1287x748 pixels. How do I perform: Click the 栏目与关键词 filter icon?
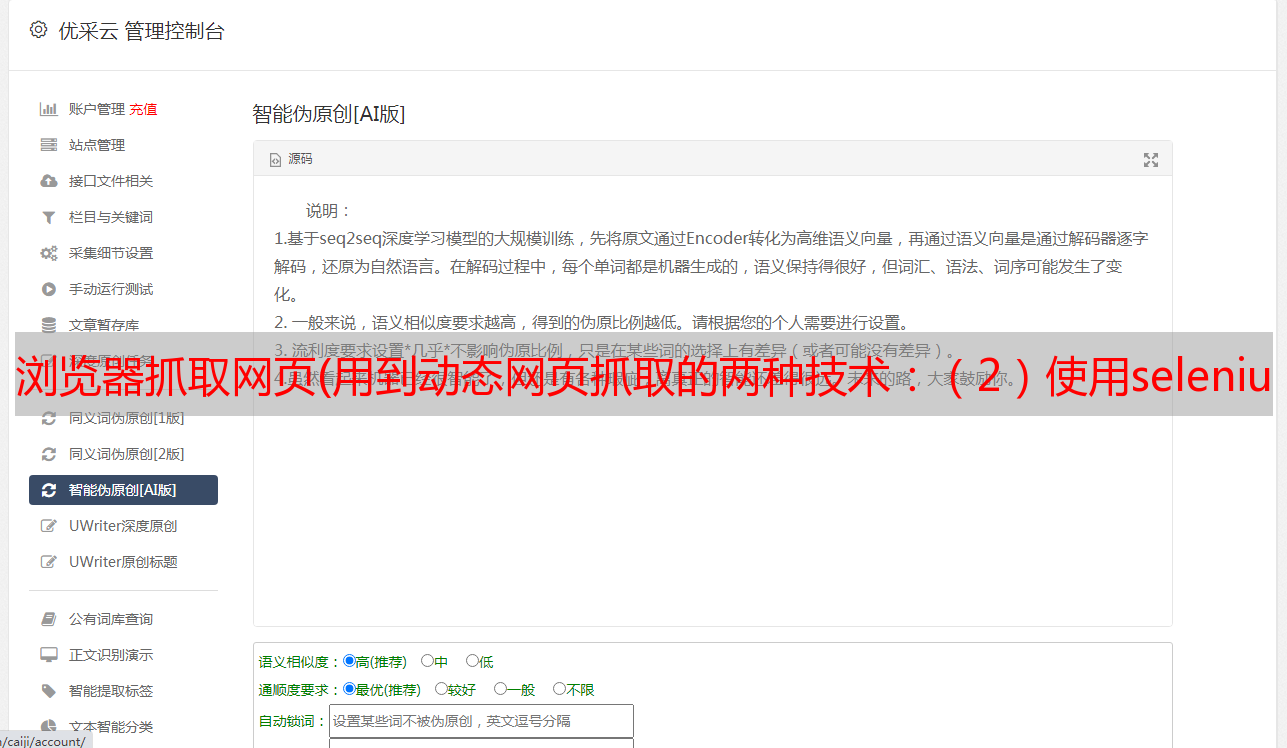click(48, 217)
